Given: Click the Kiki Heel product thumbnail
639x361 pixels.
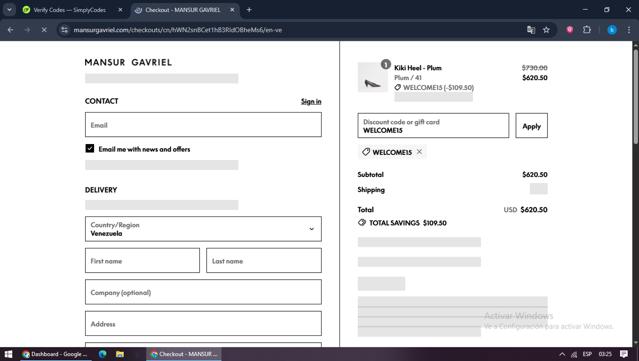Looking at the screenshot, I should (372, 77).
